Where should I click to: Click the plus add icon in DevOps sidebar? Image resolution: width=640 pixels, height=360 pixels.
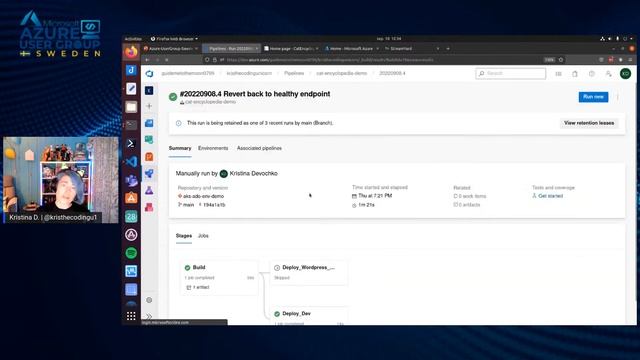pos(149,106)
